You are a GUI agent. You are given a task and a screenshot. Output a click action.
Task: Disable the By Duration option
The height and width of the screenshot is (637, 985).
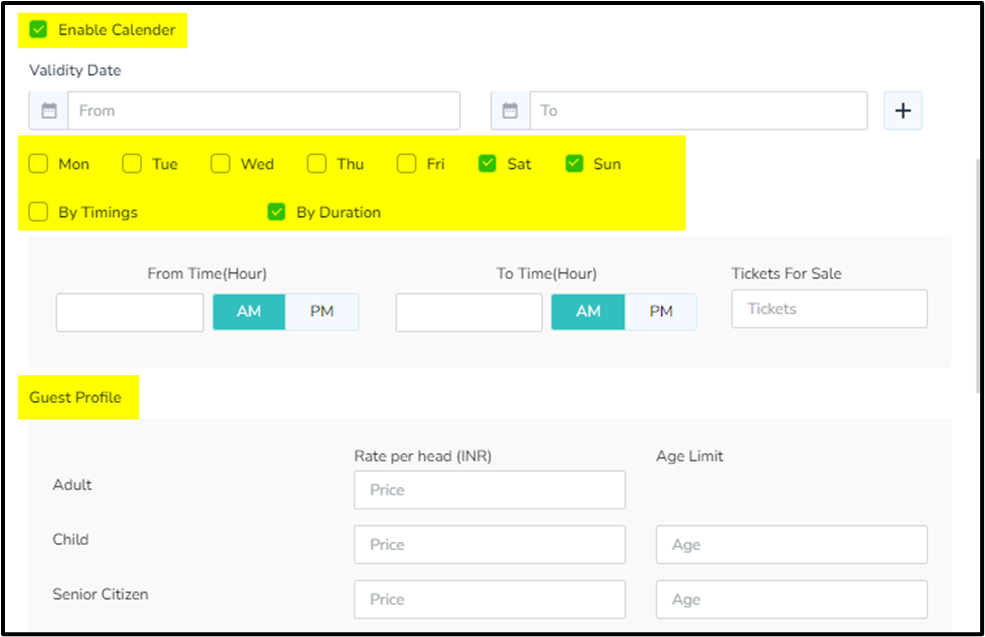[x=277, y=212]
